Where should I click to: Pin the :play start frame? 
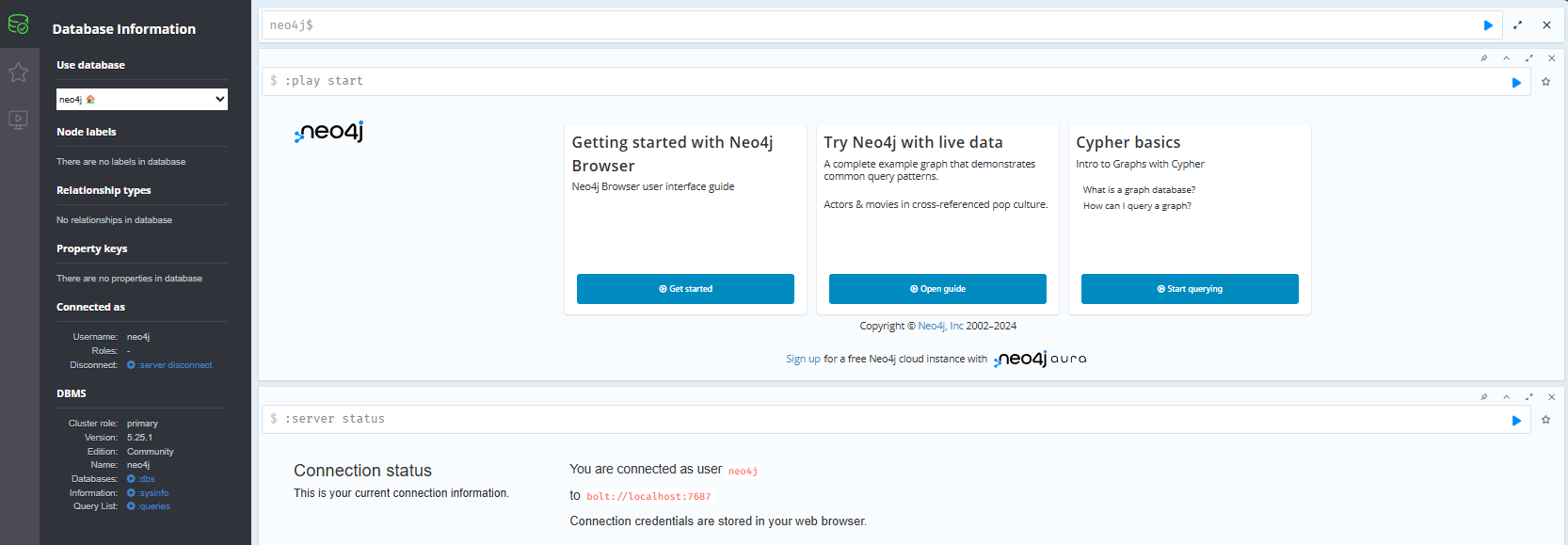click(x=1484, y=58)
